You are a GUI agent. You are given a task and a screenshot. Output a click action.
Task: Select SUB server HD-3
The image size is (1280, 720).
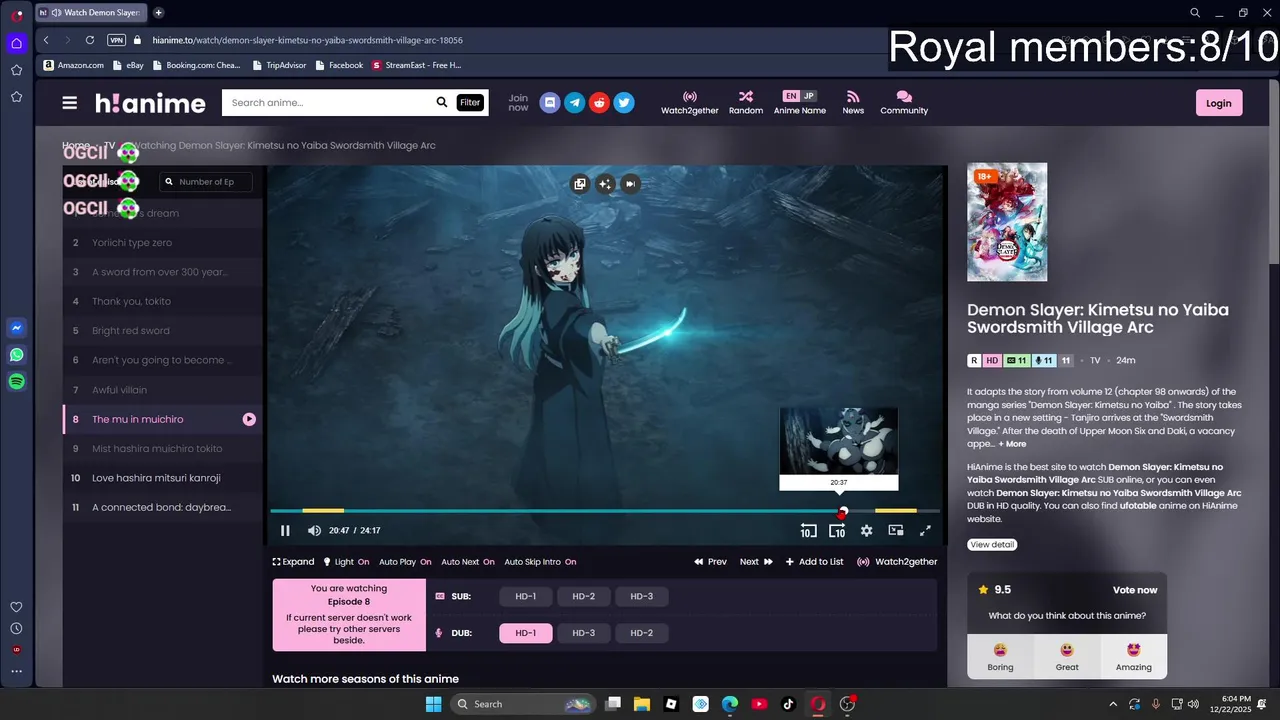(642, 596)
